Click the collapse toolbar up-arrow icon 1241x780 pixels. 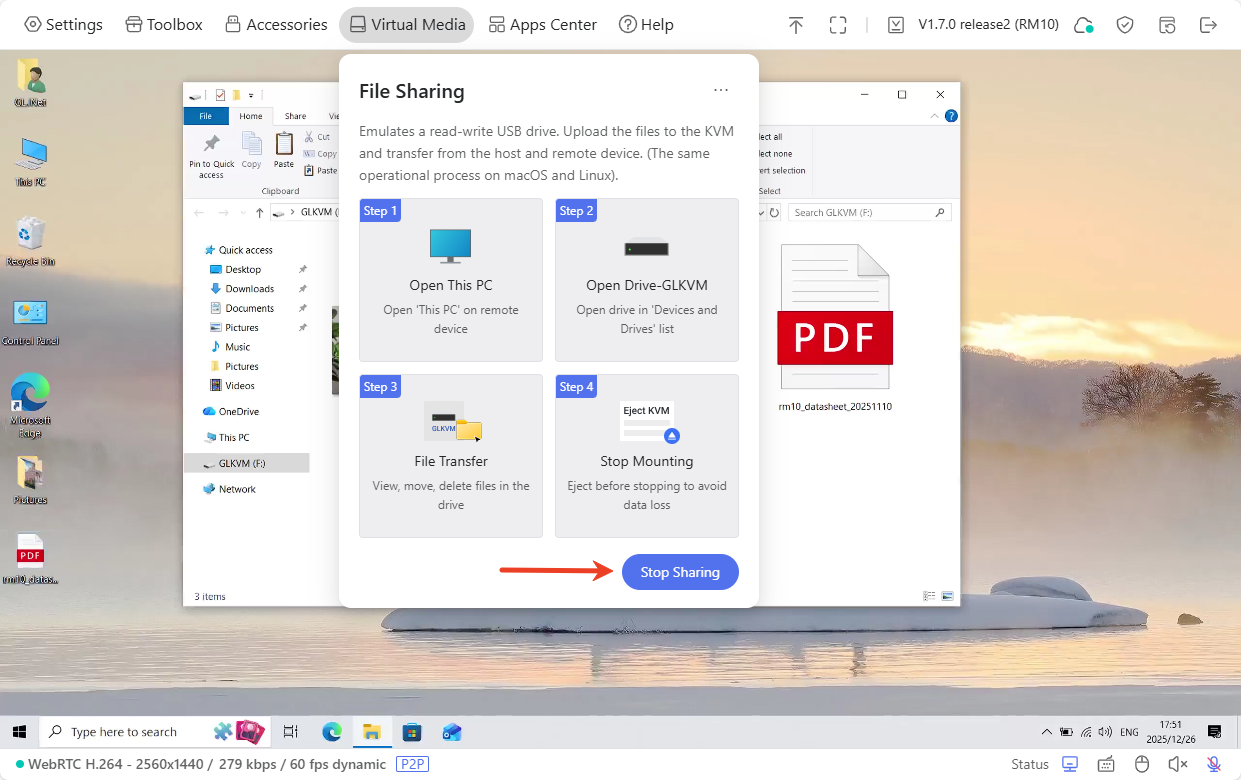click(796, 25)
